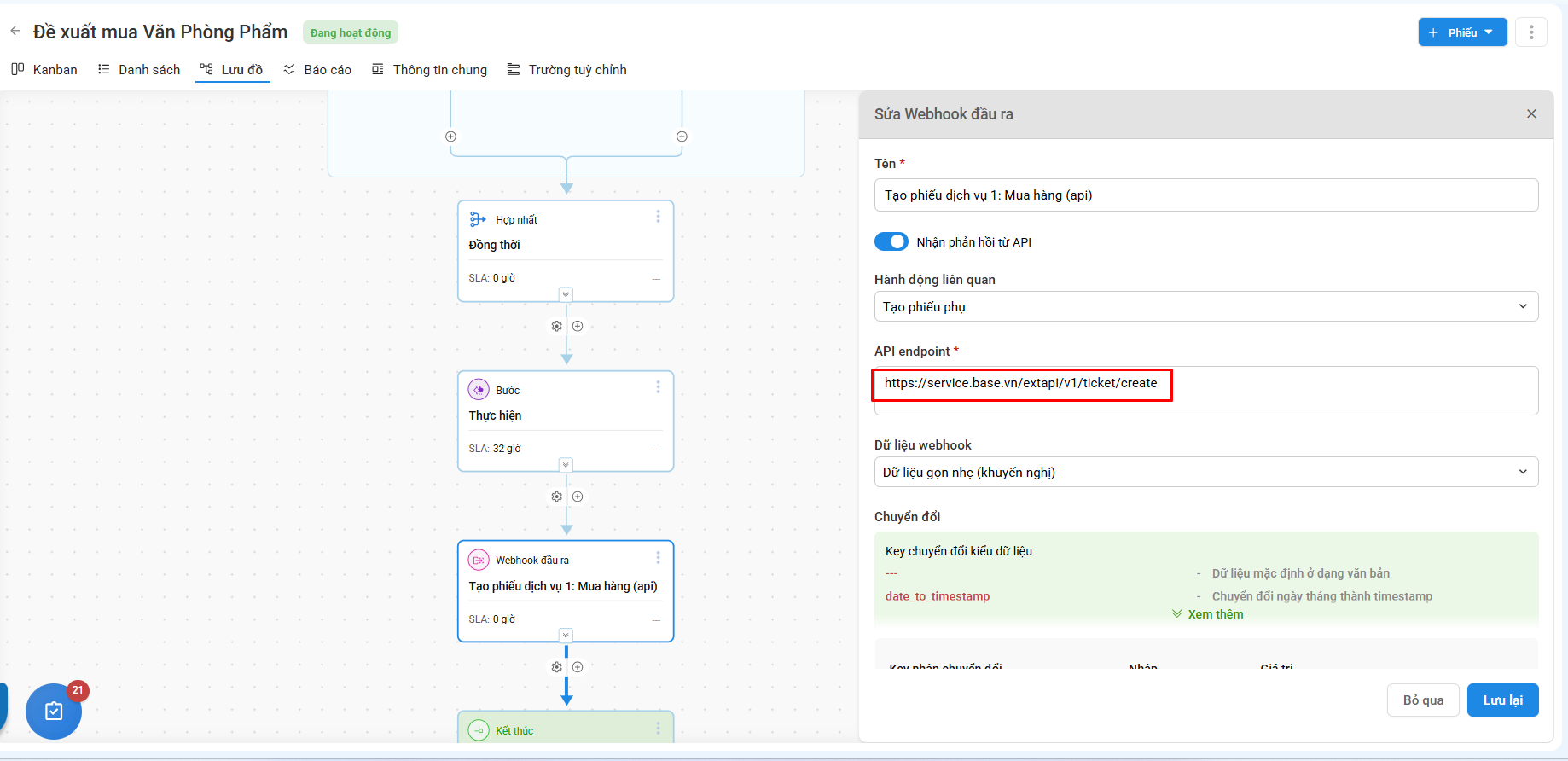Viewport: 1568px width, 761px height.
Task: Add step with plus below Thực hiện
Action: tap(578, 497)
